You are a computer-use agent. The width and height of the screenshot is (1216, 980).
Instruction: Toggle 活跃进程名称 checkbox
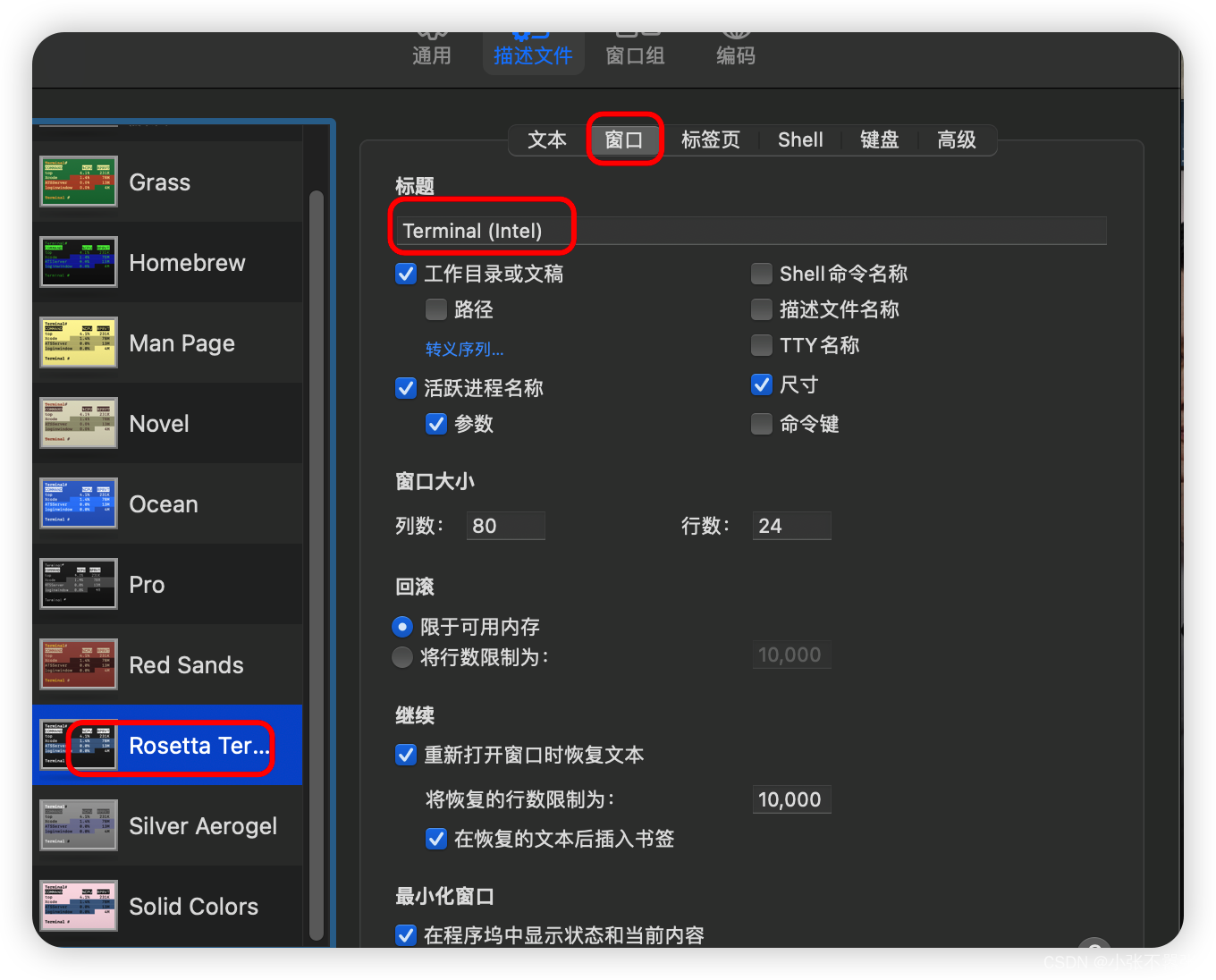[x=406, y=388]
